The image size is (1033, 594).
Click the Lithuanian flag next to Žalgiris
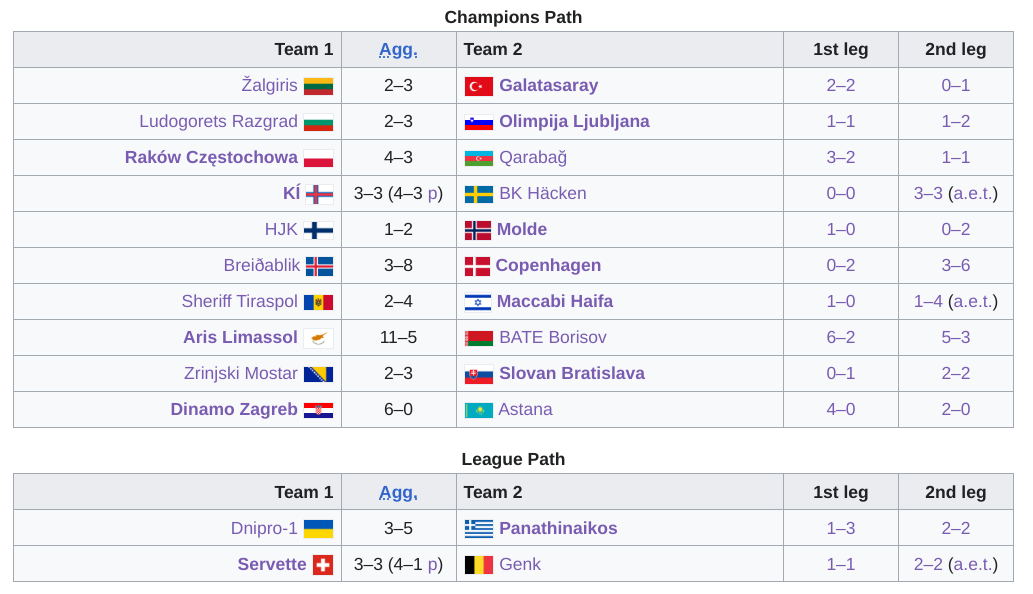pos(318,86)
